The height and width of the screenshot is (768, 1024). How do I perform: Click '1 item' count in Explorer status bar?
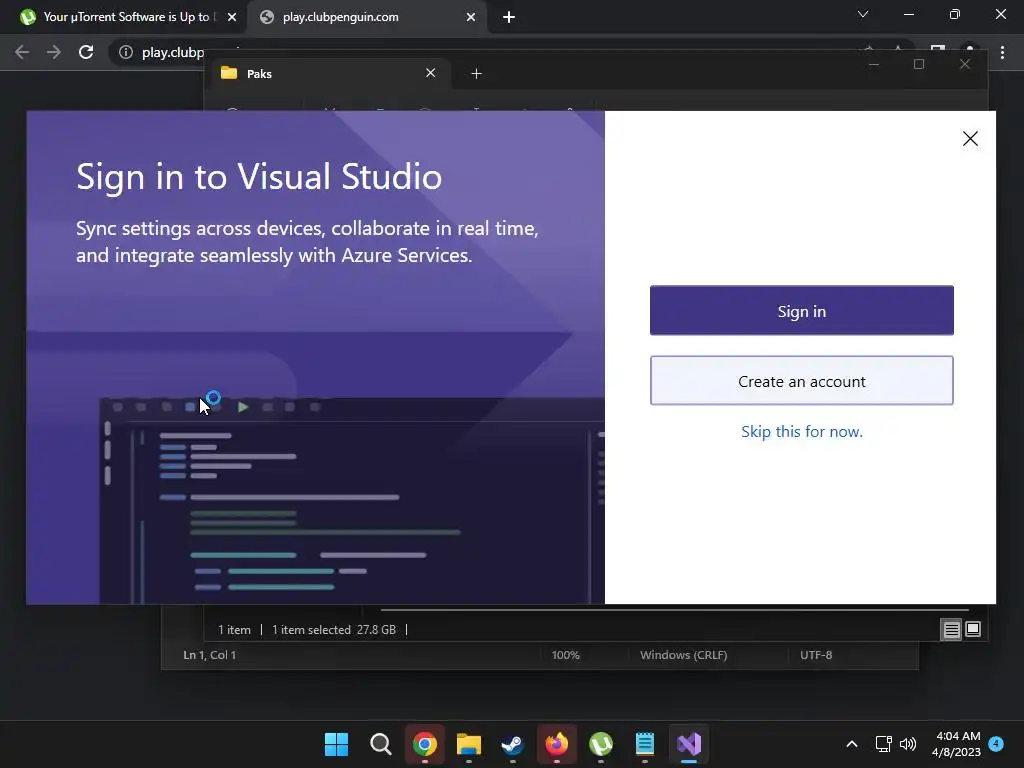pyautogui.click(x=234, y=630)
